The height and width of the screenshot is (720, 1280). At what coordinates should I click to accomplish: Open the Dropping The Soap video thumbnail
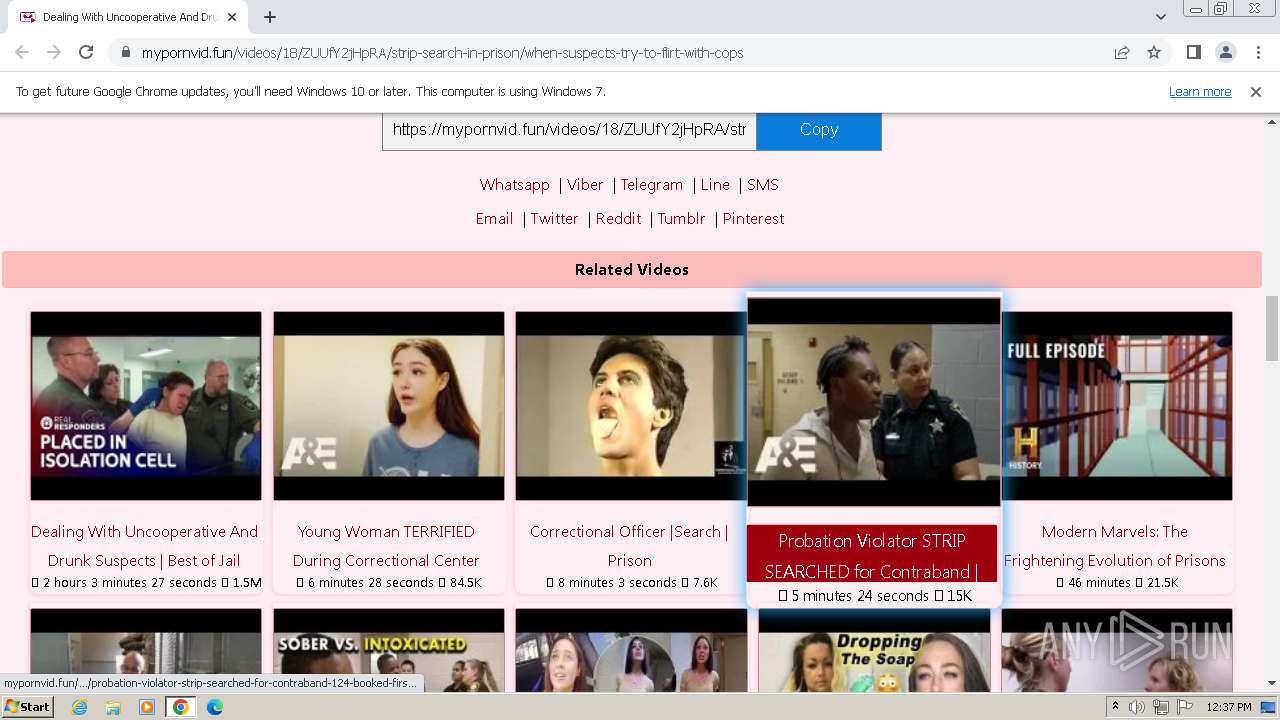[x=874, y=651]
